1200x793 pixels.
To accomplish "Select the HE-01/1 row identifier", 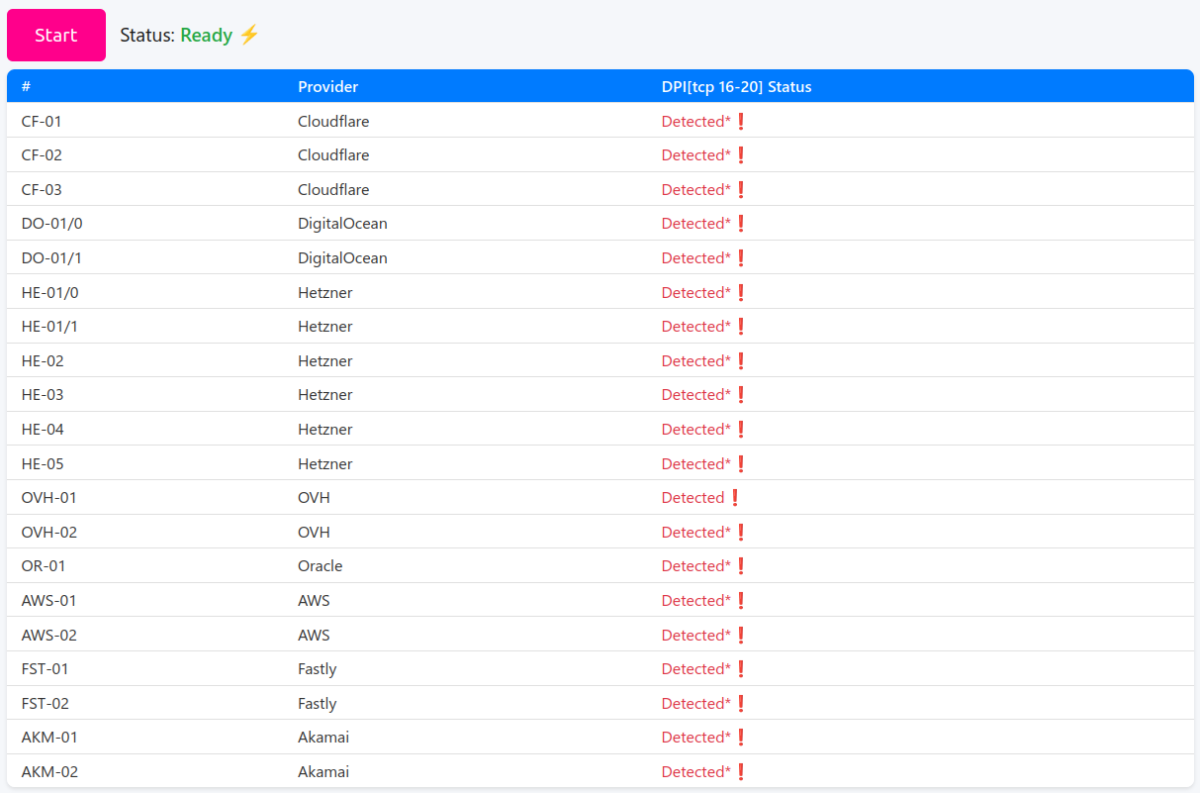I will (47, 326).
